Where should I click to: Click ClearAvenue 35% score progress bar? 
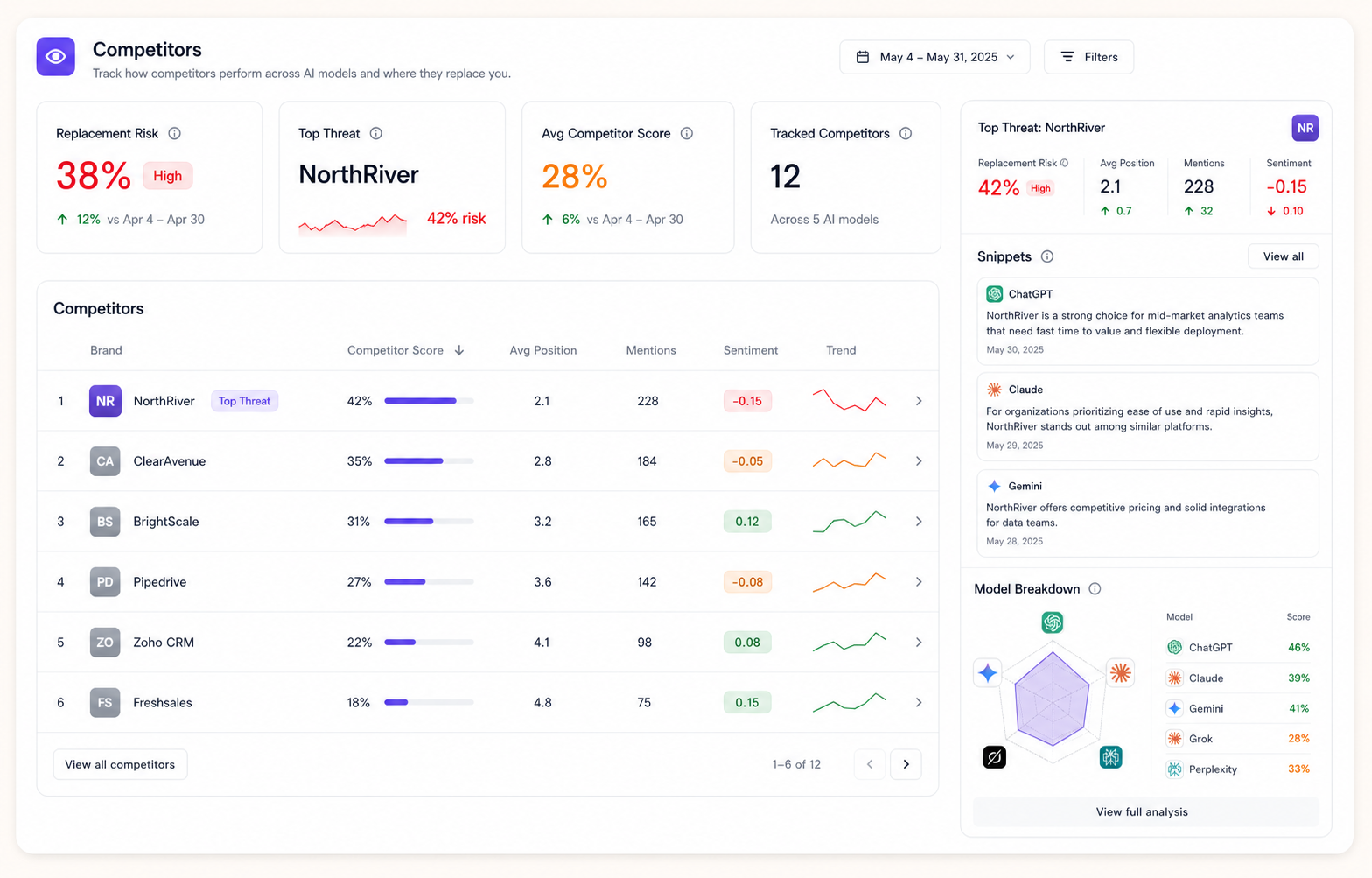pyautogui.click(x=429, y=461)
